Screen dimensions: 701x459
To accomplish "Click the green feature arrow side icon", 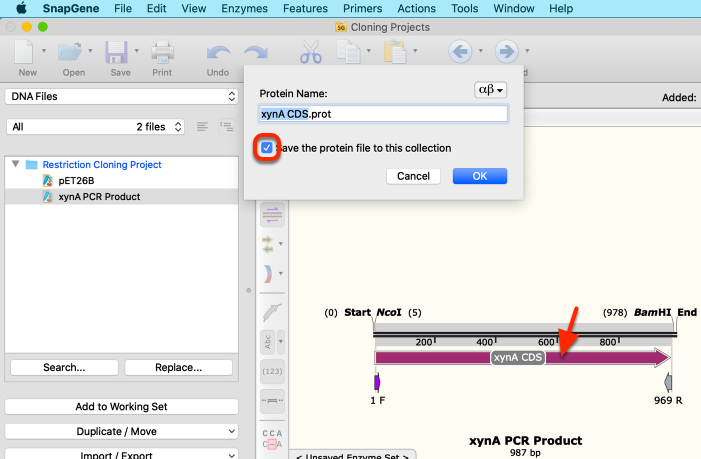I will click(x=272, y=312).
